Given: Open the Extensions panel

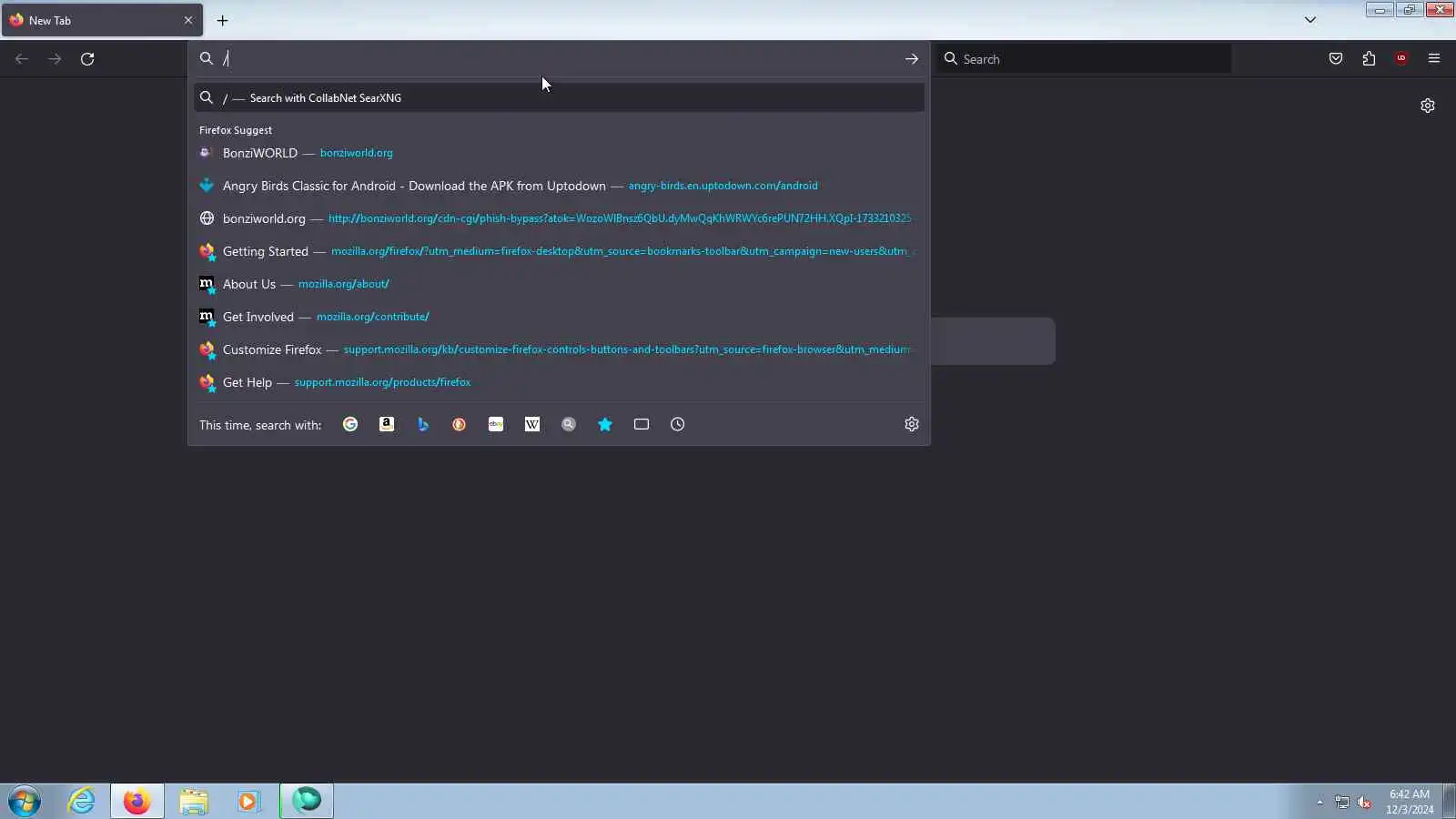Looking at the screenshot, I should (1369, 59).
